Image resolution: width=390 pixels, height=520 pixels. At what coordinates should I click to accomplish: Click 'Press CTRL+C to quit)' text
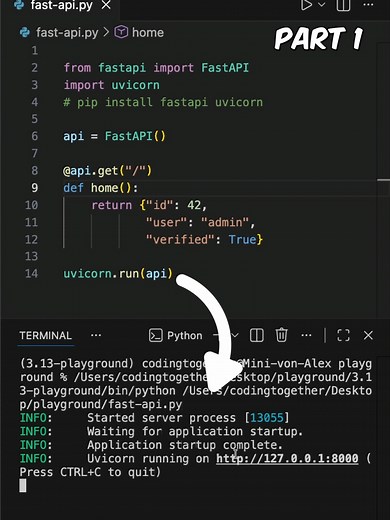tap(90, 472)
